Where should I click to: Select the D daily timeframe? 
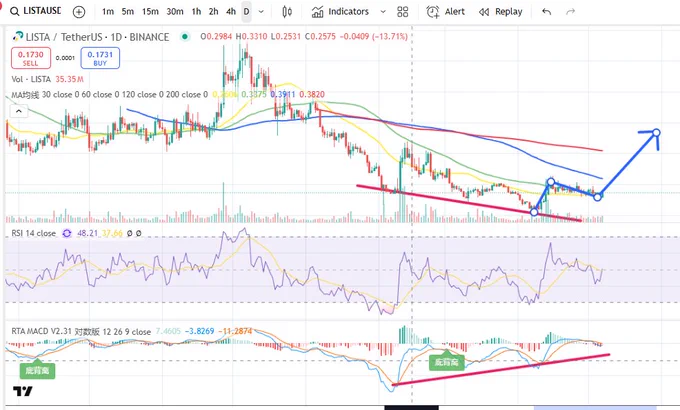coord(246,12)
